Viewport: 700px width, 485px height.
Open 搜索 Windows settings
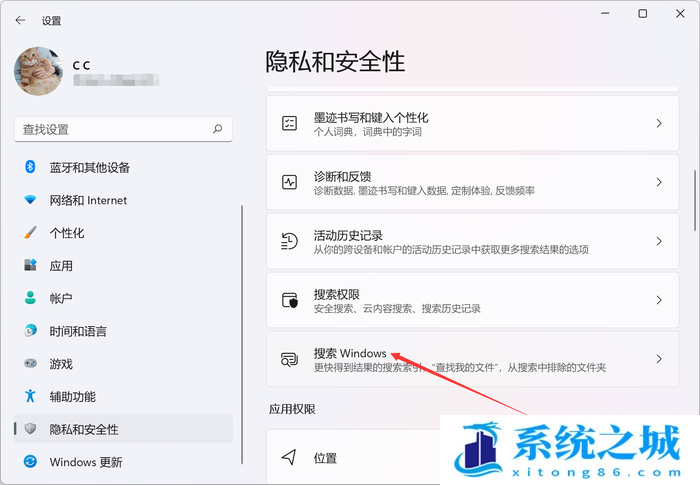pos(472,359)
